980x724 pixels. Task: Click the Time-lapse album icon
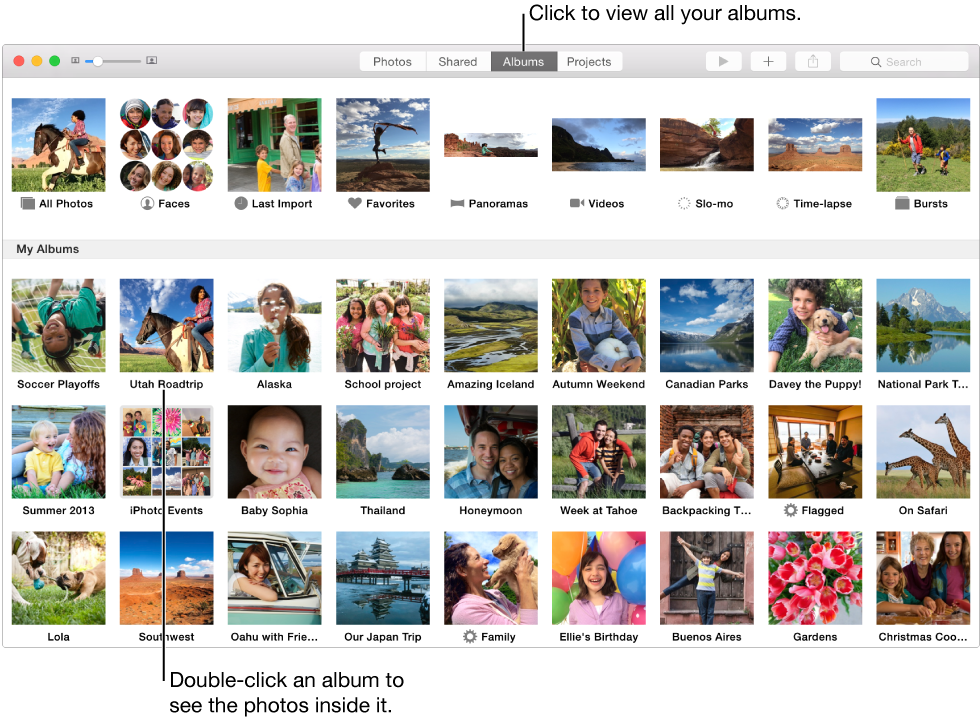click(782, 203)
